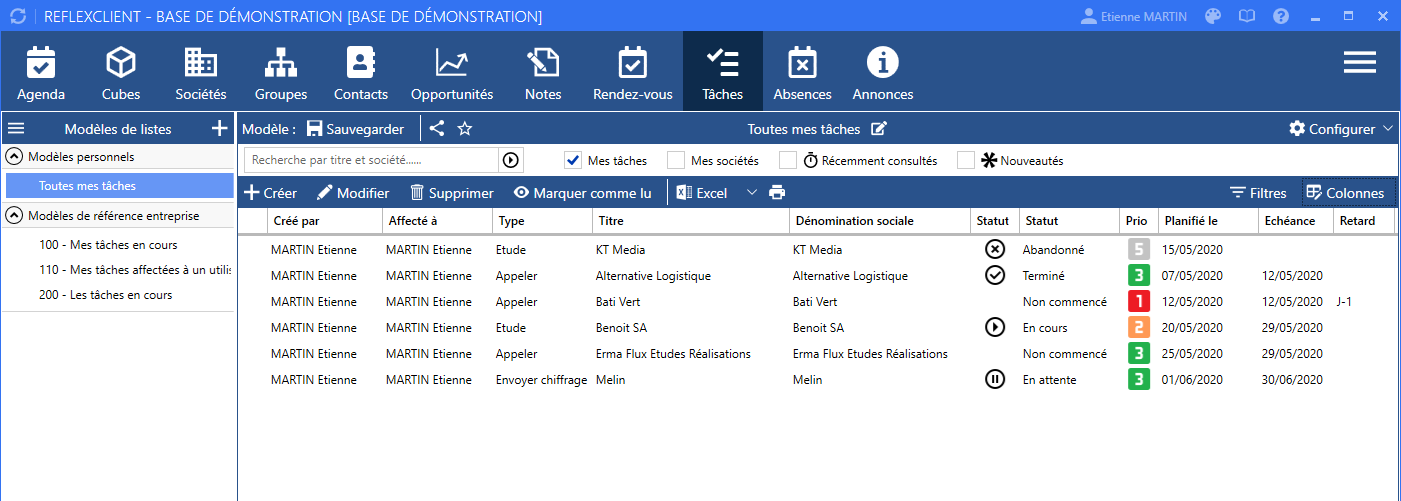Image resolution: width=1401 pixels, height=501 pixels.
Task: Edit the 'Toutes mes tâches' title pencil icon
Action: (x=878, y=128)
